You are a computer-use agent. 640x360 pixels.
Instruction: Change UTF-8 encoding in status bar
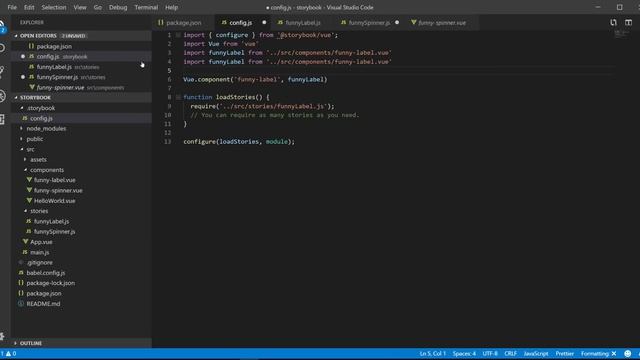(490, 353)
